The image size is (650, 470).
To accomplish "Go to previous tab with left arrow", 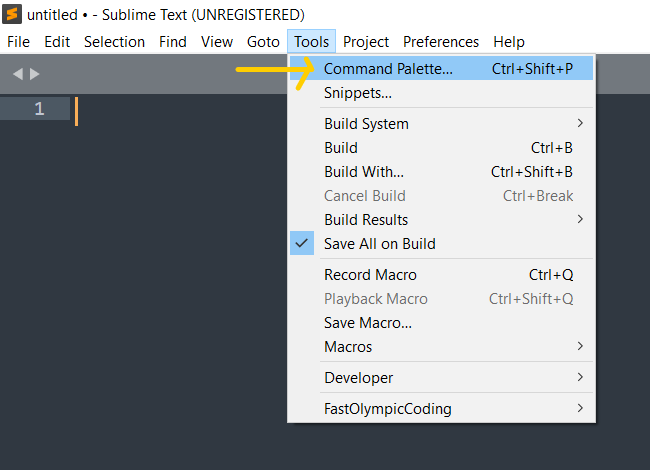I will pyautogui.click(x=17, y=74).
